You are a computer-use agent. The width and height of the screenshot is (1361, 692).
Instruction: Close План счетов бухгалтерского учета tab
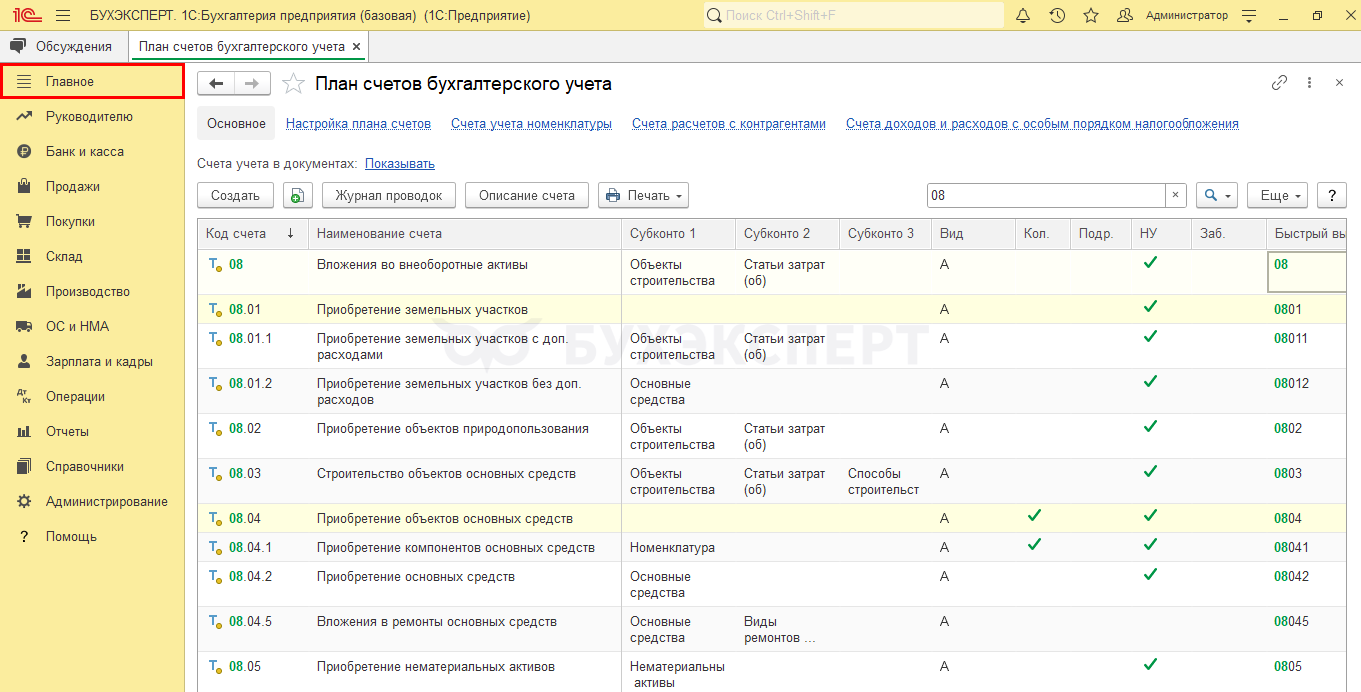(357, 46)
